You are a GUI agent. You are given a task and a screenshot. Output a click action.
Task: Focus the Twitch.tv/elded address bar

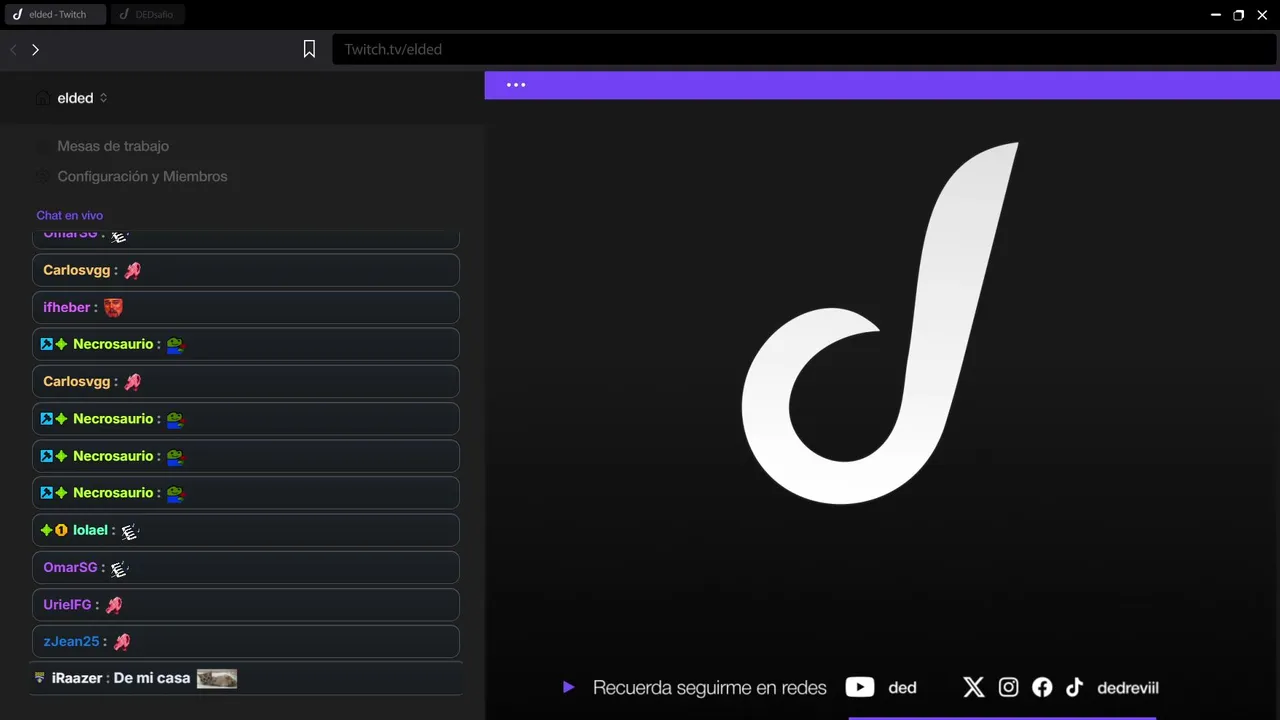pos(804,49)
